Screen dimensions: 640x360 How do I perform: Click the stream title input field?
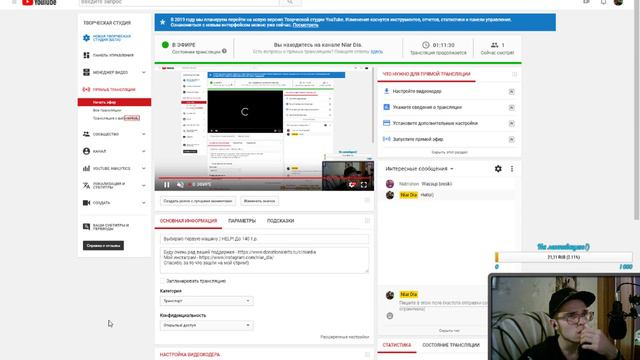click(264, 239)
